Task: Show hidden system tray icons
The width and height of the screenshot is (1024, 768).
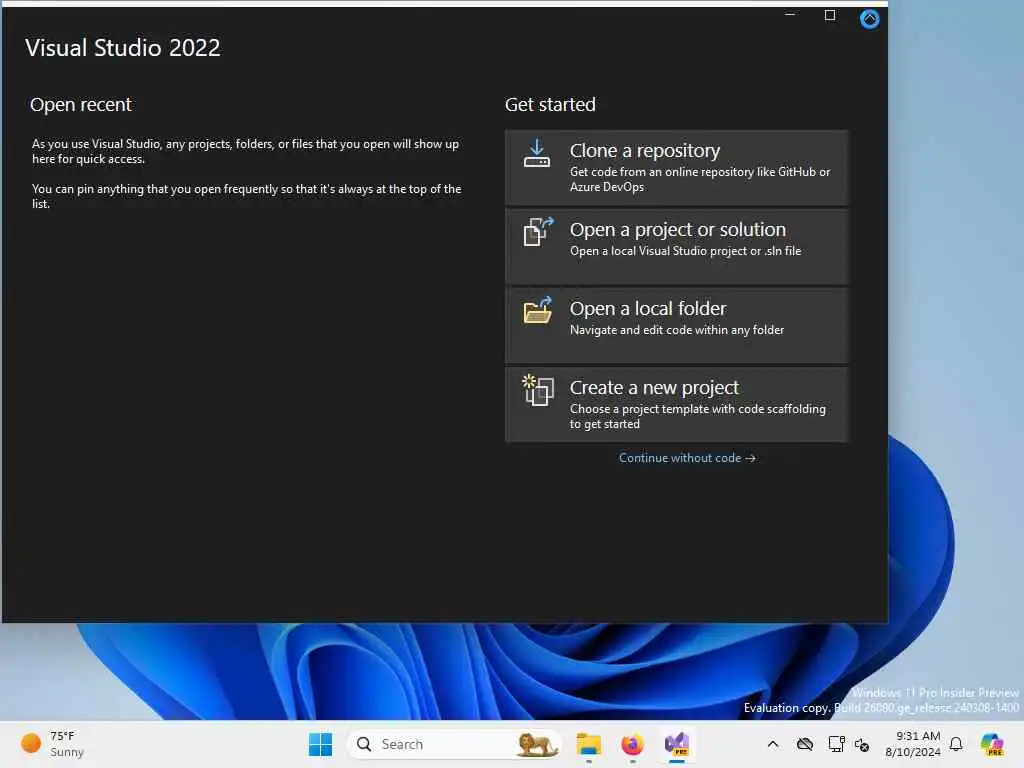Action: point(773,744)
